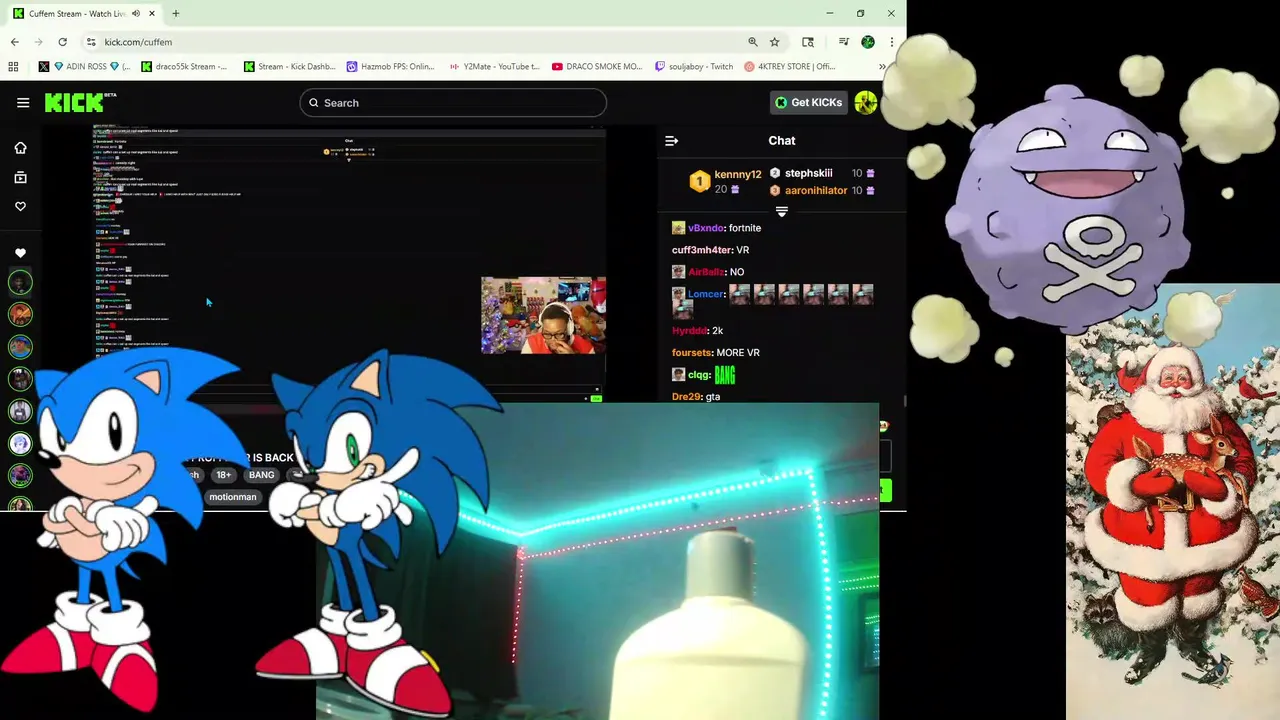Click chat username clqg
This screenshot has width=1280, height=720.
(x=698, y=375)
